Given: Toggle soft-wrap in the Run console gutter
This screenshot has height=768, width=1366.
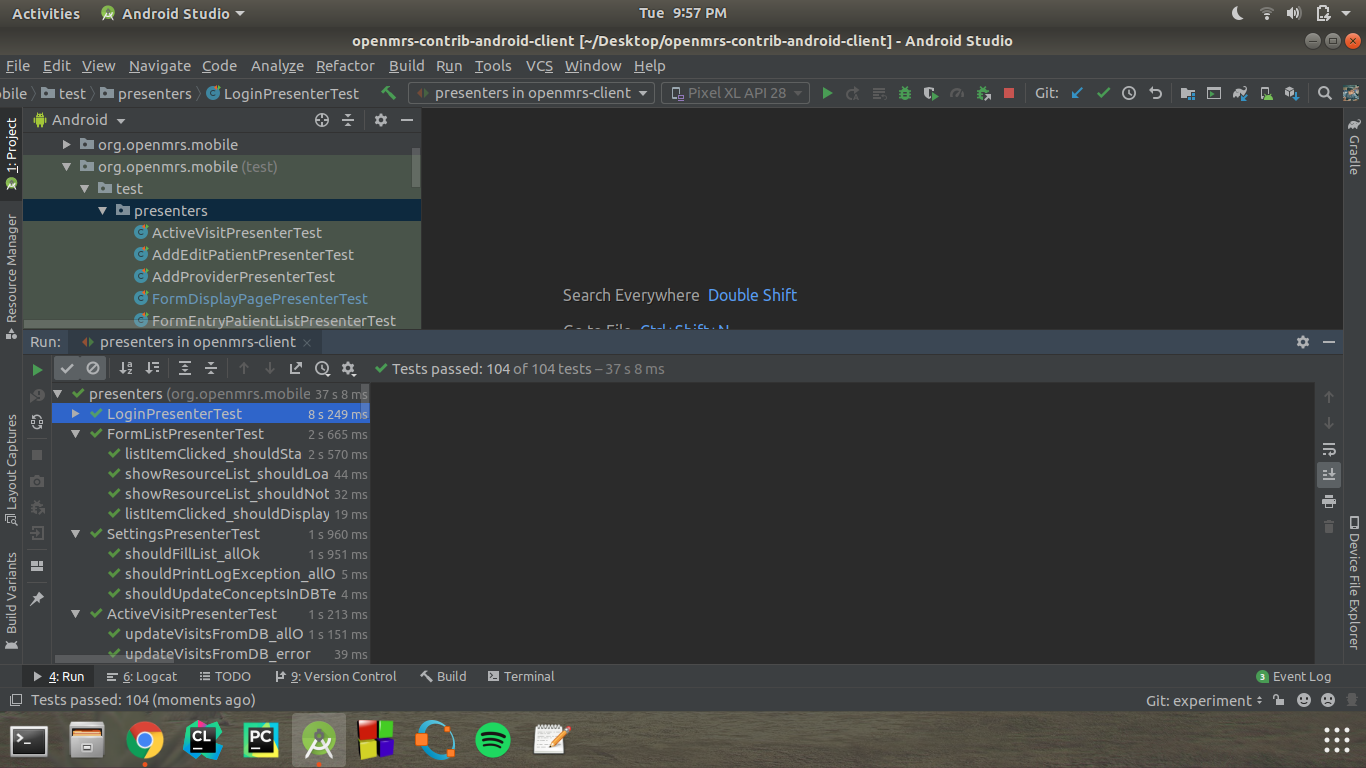Looking at the screenshot, I should pyautogui.click(x=1329, y=449).
